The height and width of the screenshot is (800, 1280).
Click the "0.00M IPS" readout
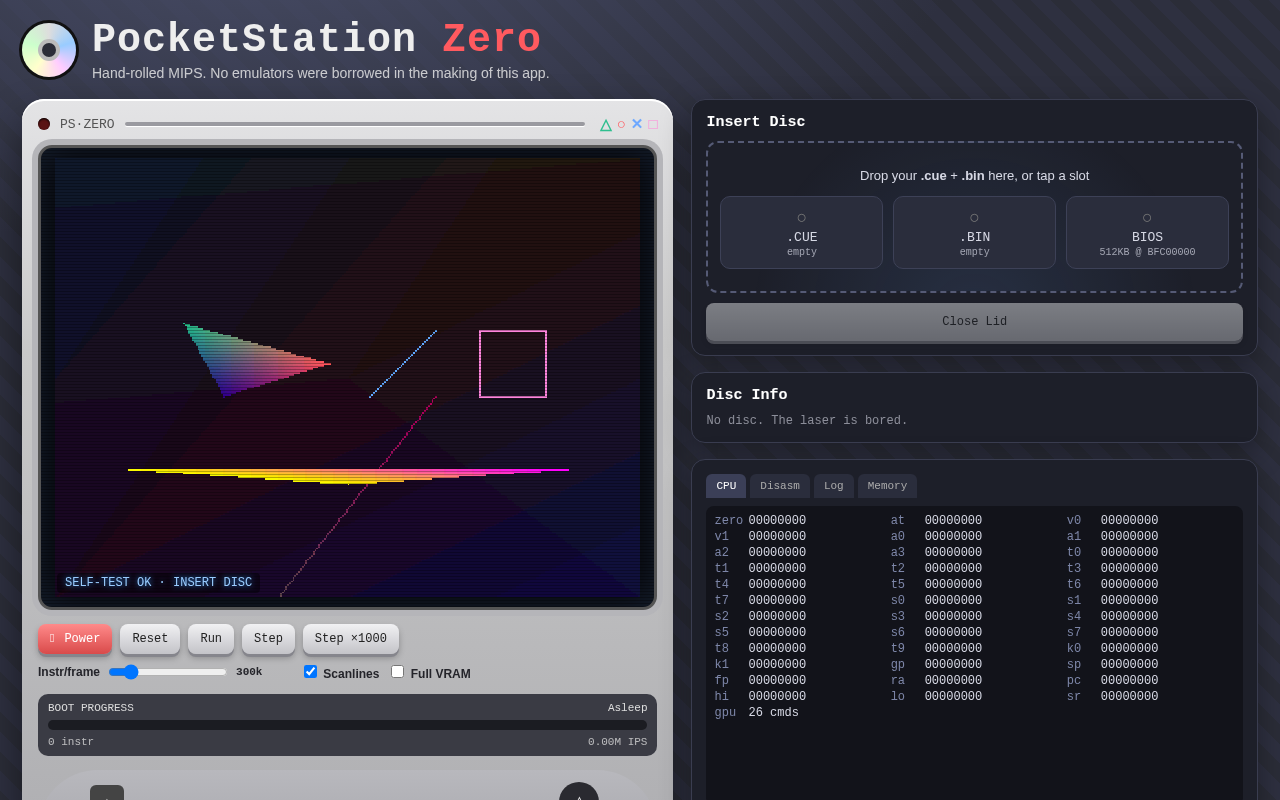coord(618,742)
